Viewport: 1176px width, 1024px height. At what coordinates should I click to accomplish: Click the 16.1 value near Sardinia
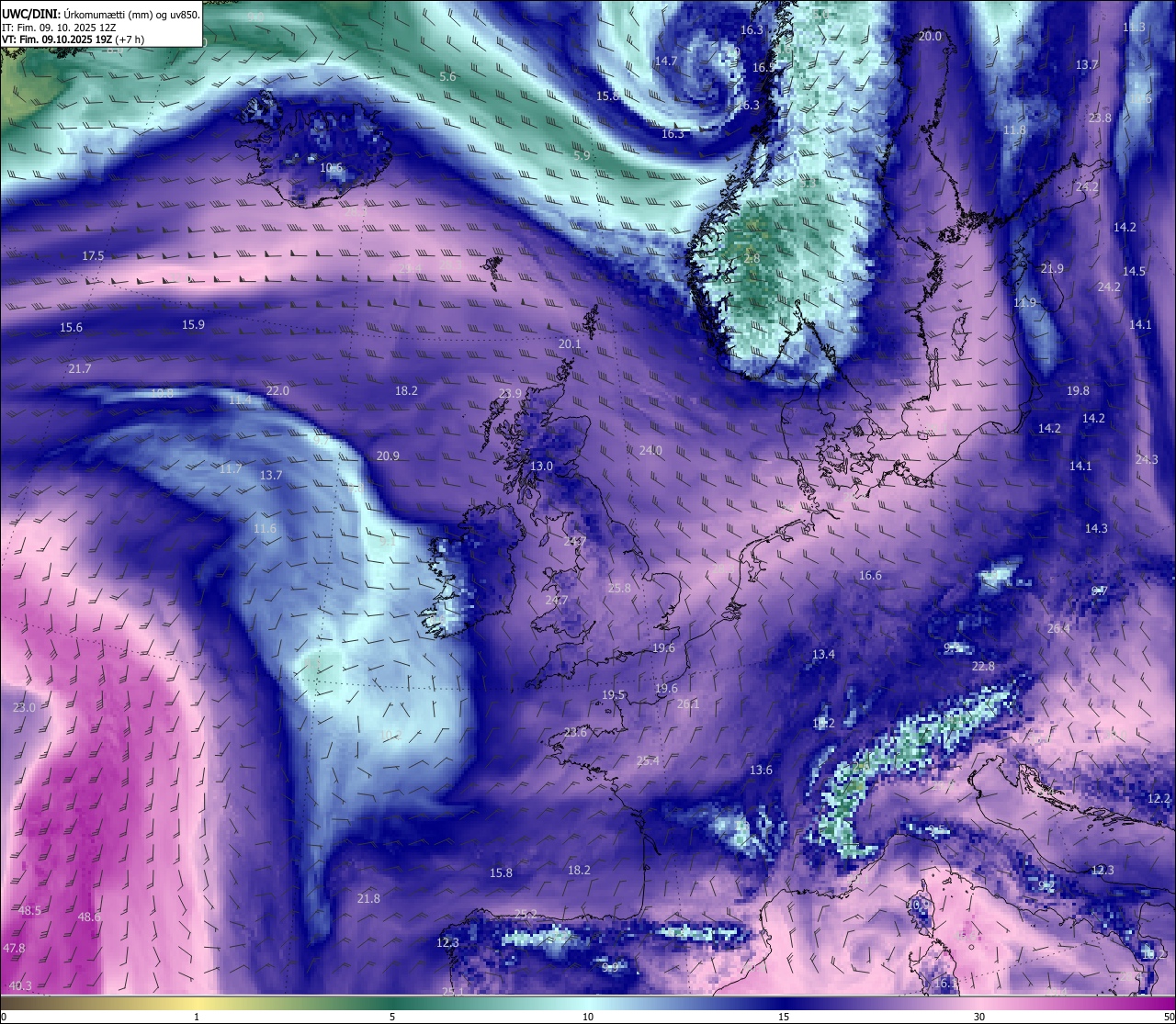945,984
